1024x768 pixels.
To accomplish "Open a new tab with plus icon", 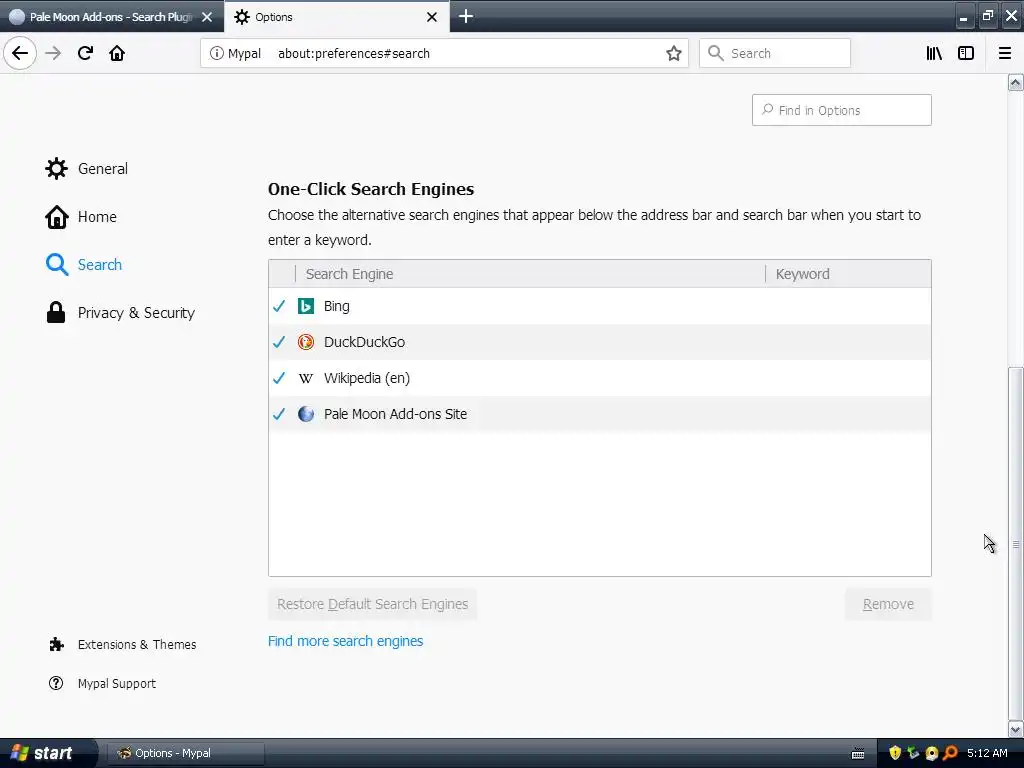I will click(466, 16).
